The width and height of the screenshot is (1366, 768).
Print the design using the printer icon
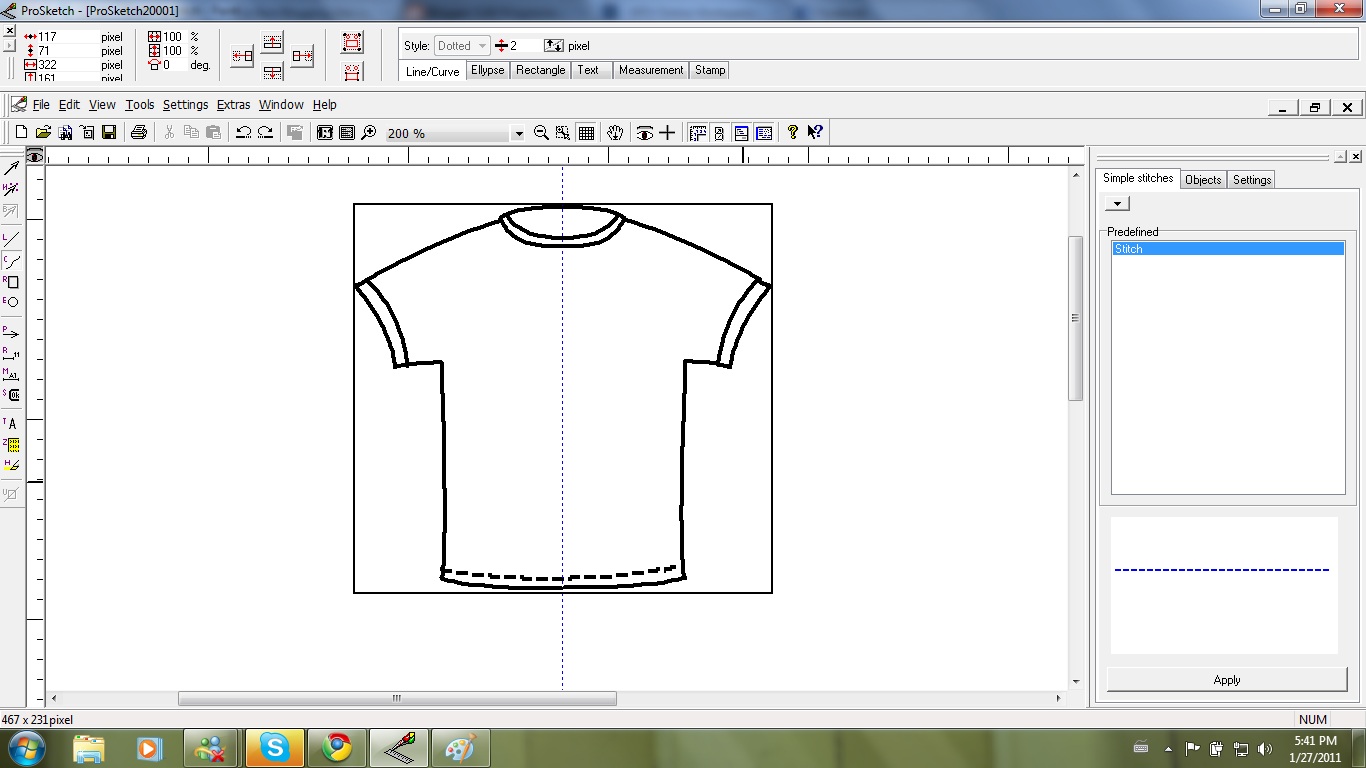pyautogui.click(x=140, y=131)
